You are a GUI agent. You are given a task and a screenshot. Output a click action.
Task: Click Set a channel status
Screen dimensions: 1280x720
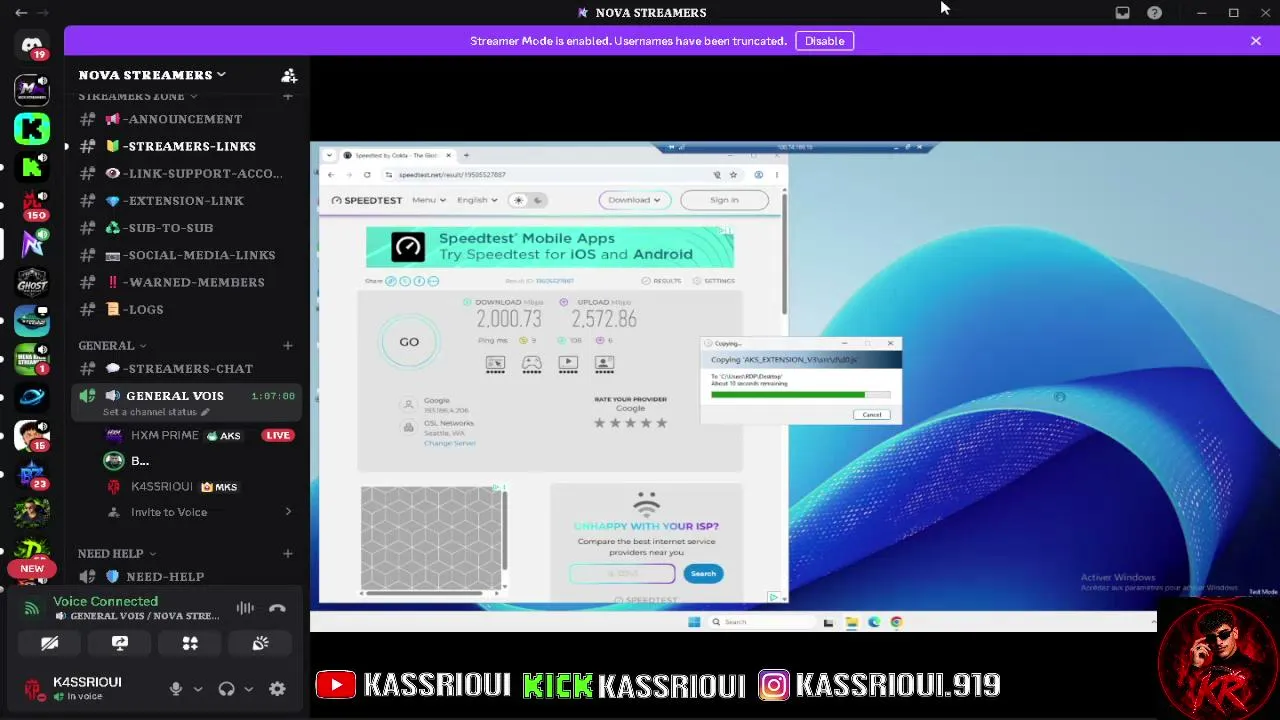coord(156,412)
